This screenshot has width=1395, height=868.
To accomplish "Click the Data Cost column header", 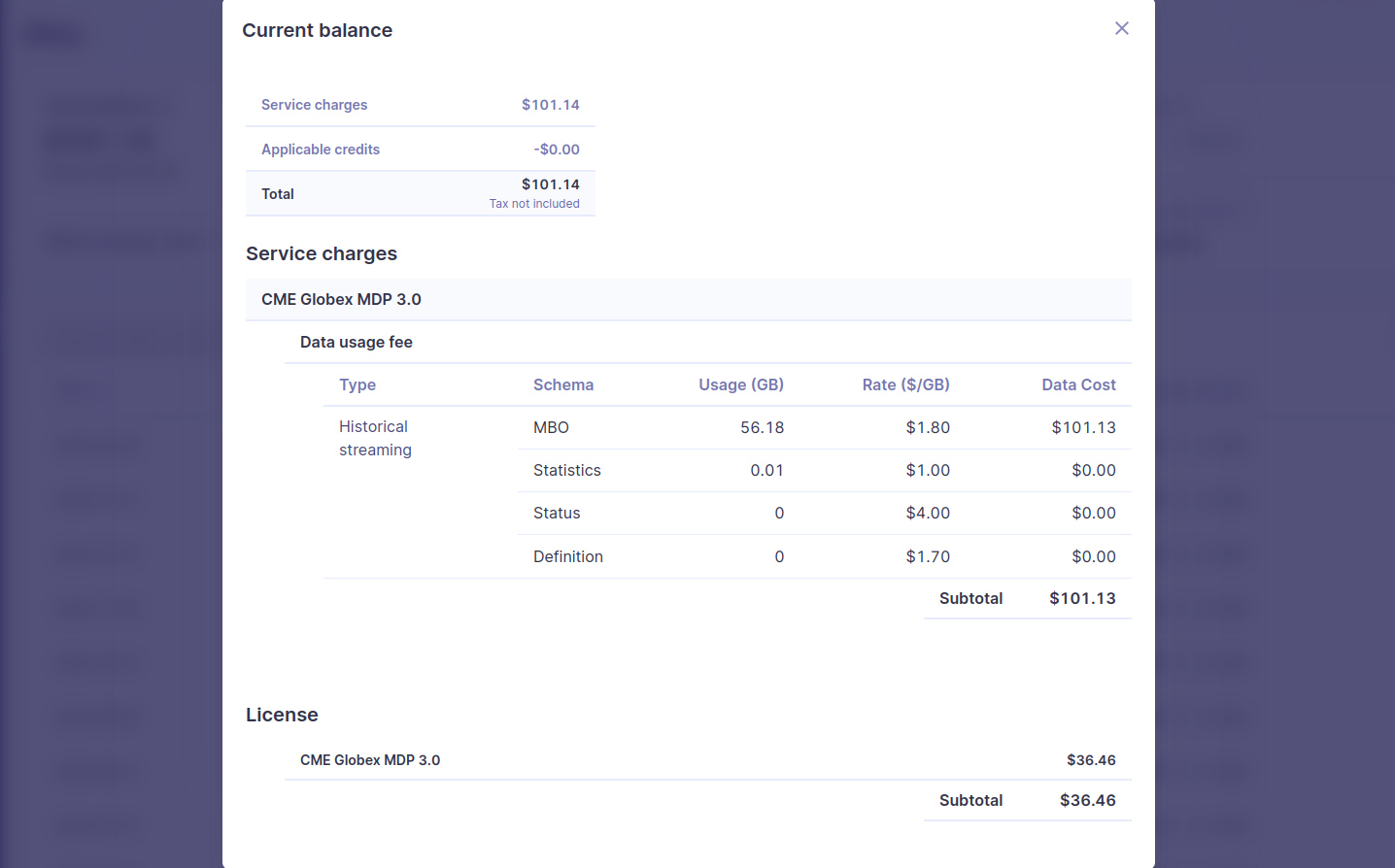I will [1078, 384].
